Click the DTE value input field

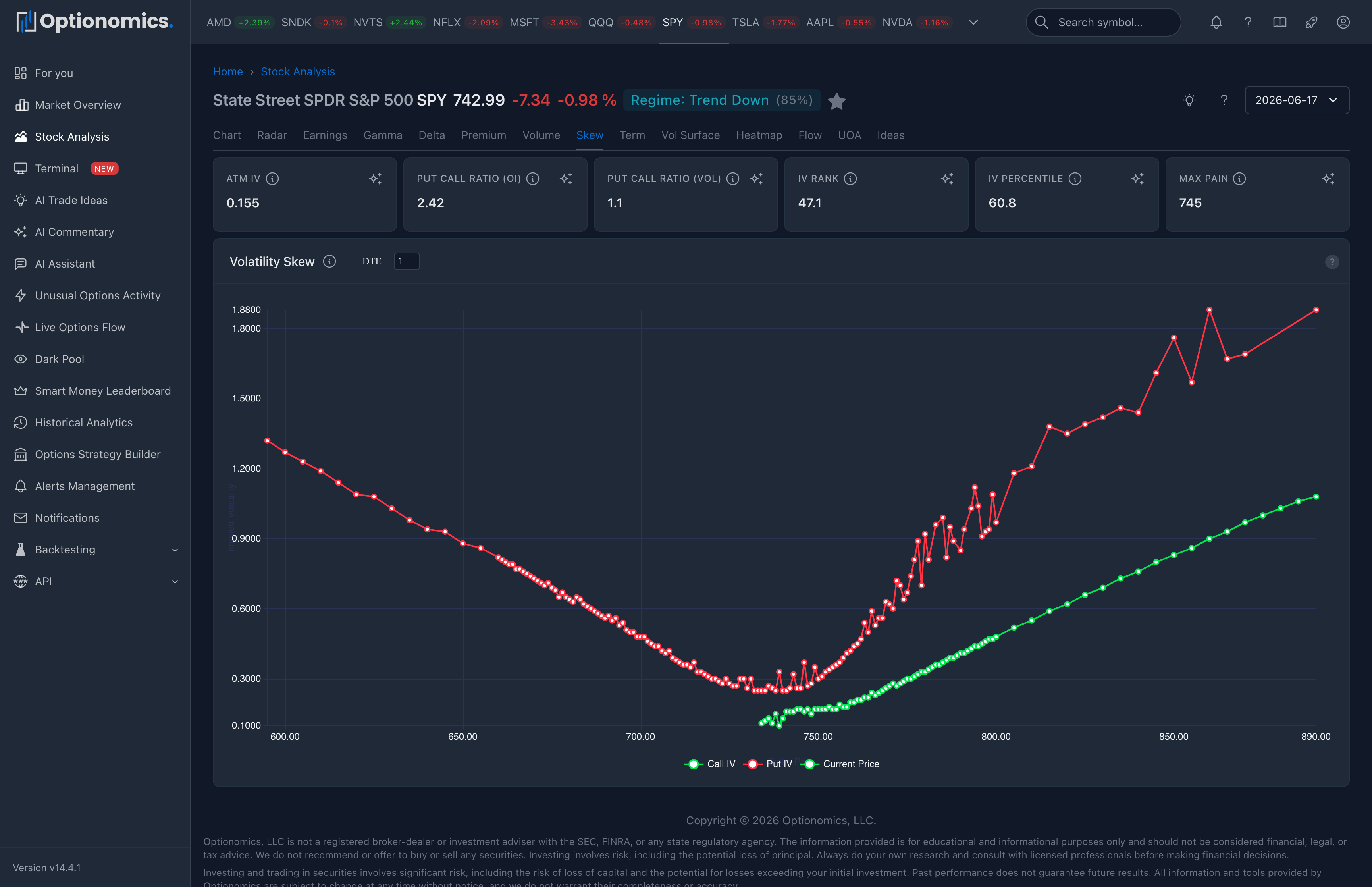coord(407,261)
